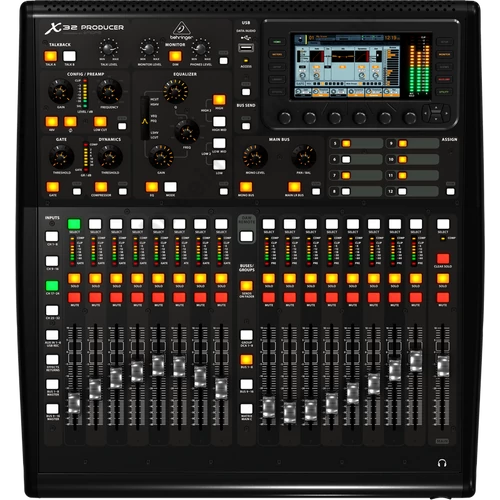
Task: Click the Gate Threshold knob
Action: click(x=62, y=156)
